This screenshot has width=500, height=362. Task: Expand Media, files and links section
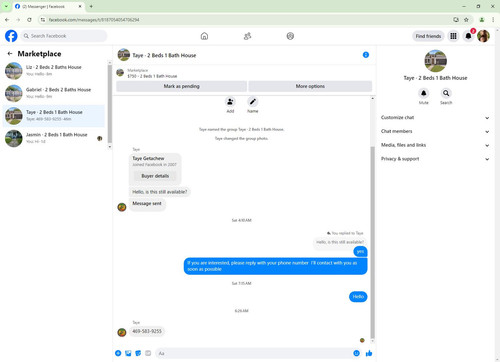(x=435, y=145)
